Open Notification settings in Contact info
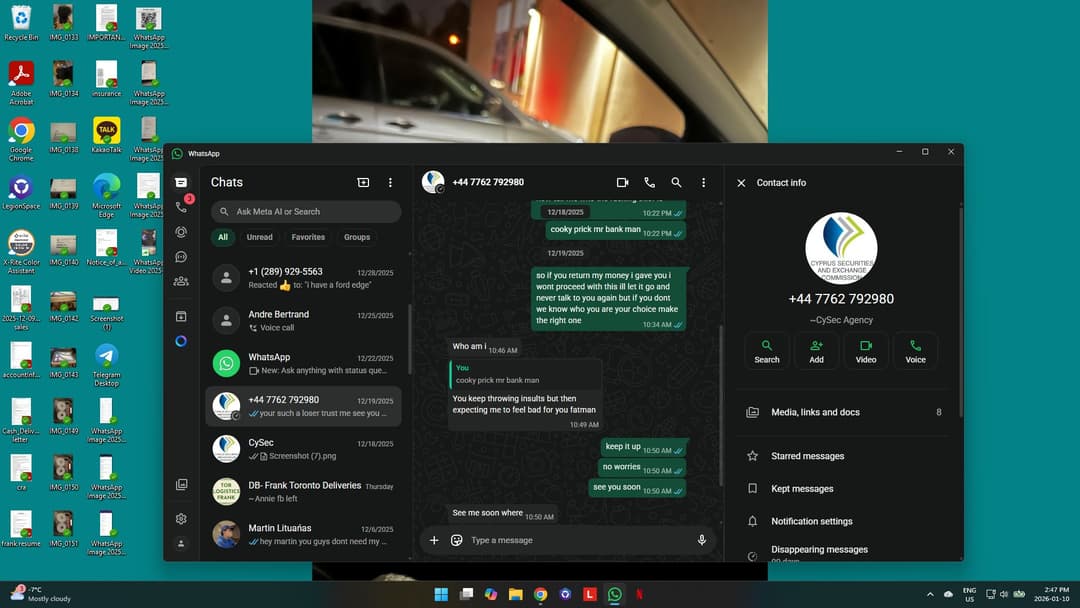The width and height of the screenshot is (1080, 608). point(844,521)
